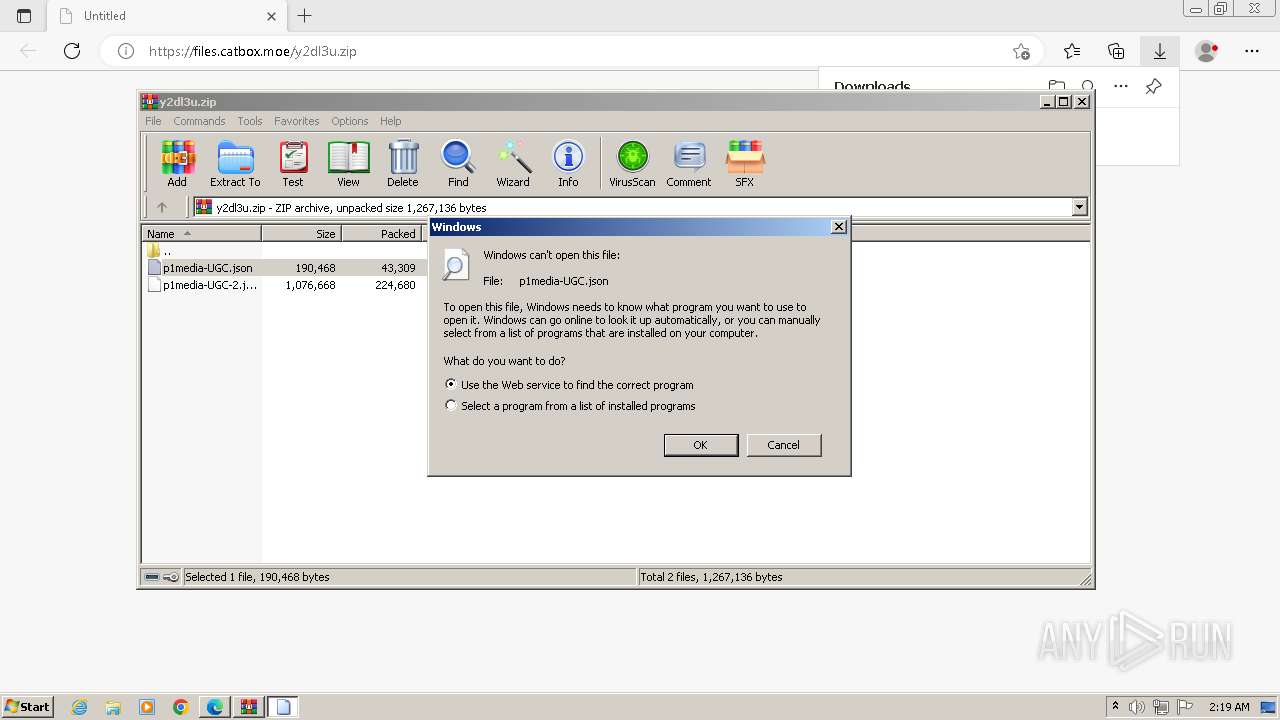Sort files by Packed column
Screen dimensions: 1280x720
click(x=382, y=233)
